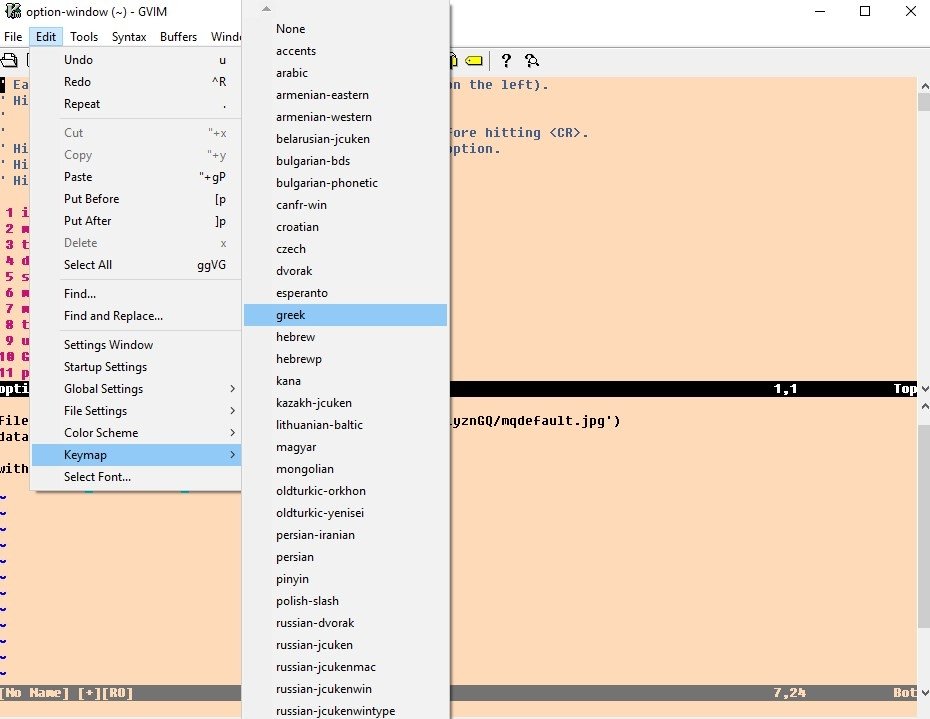The image size is (930, 719).
Task: Open the Buffers menu
Action: click(178, 37)
